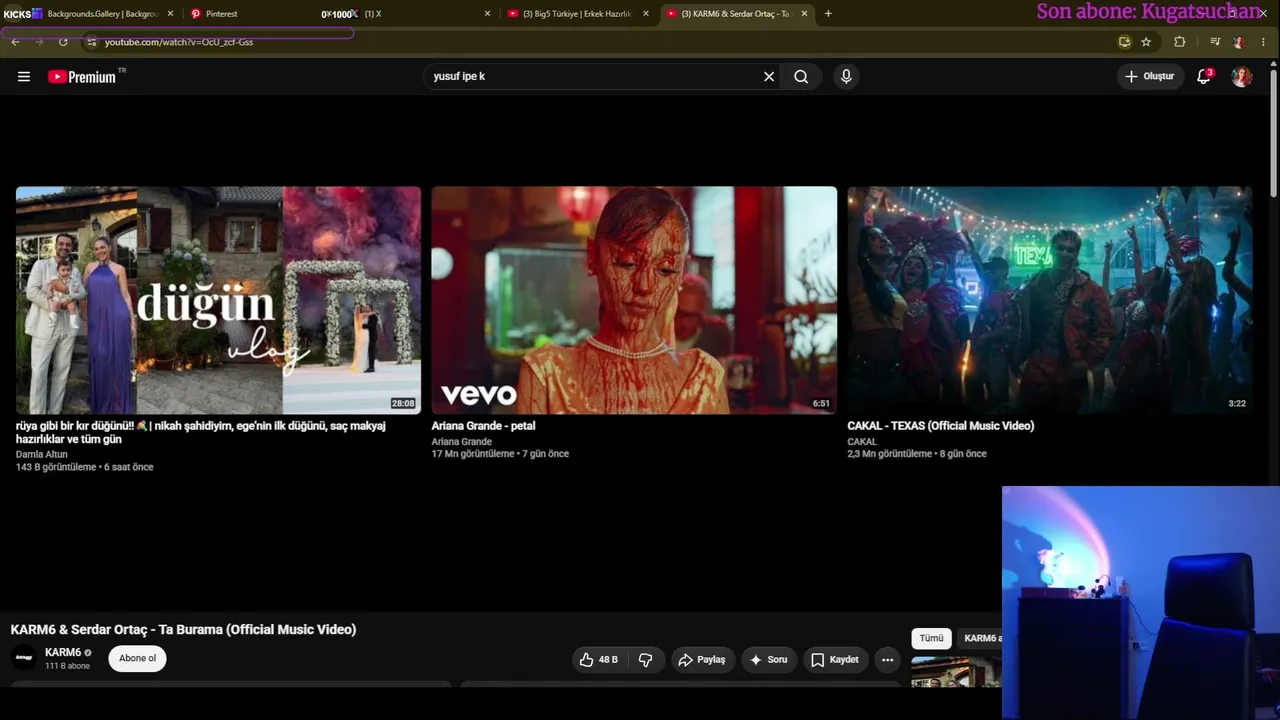Click the '2,3 Mn görüntüleme • 8 gün önce' text
Screen dimensions: 1280x720
[x=917, y=454]
